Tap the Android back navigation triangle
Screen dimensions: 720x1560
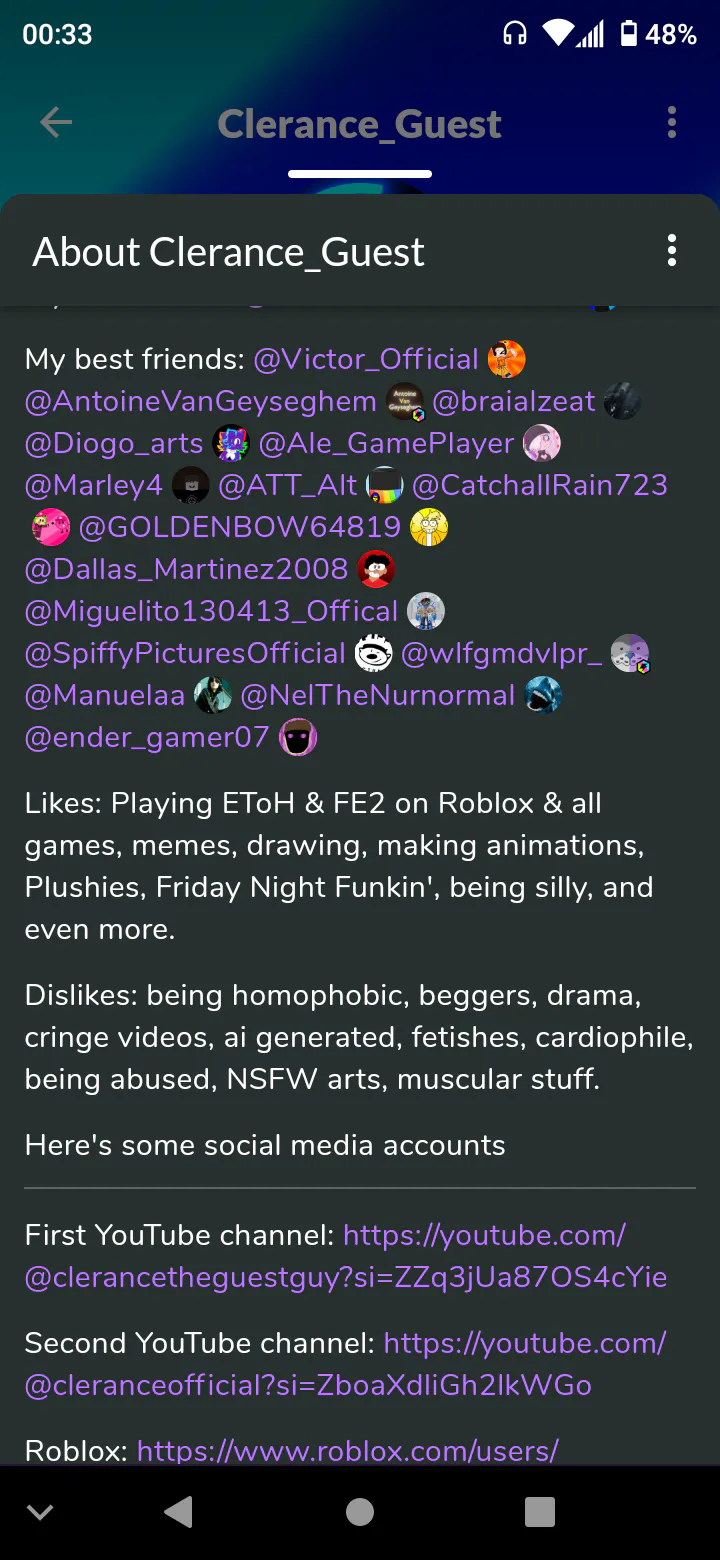pos(179,1512)
